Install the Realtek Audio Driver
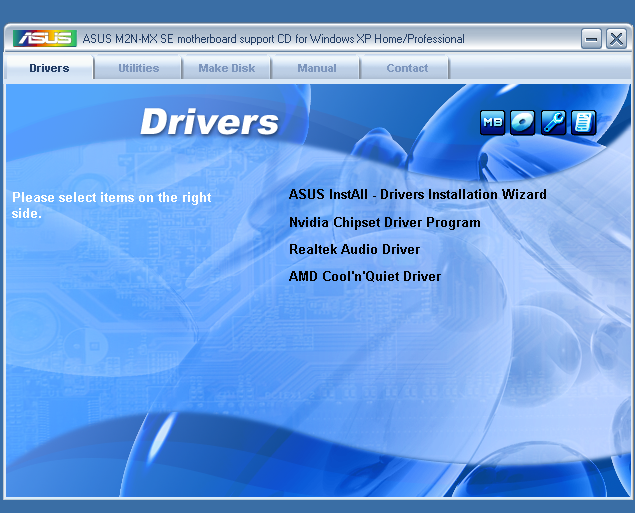Viewport: 635px width, 513px height. click(354, 249)
